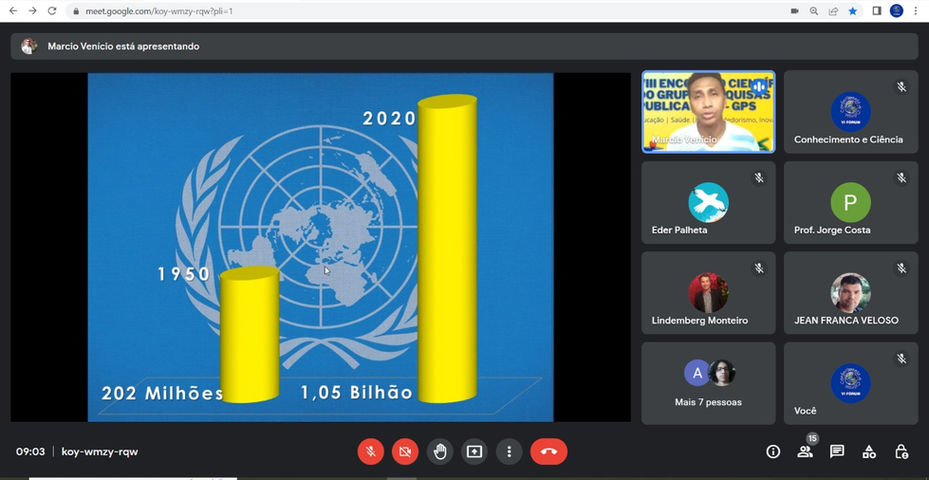929x480 pixels.
Task: Open Present now screen share button
Action: click(x=474, y=452)
